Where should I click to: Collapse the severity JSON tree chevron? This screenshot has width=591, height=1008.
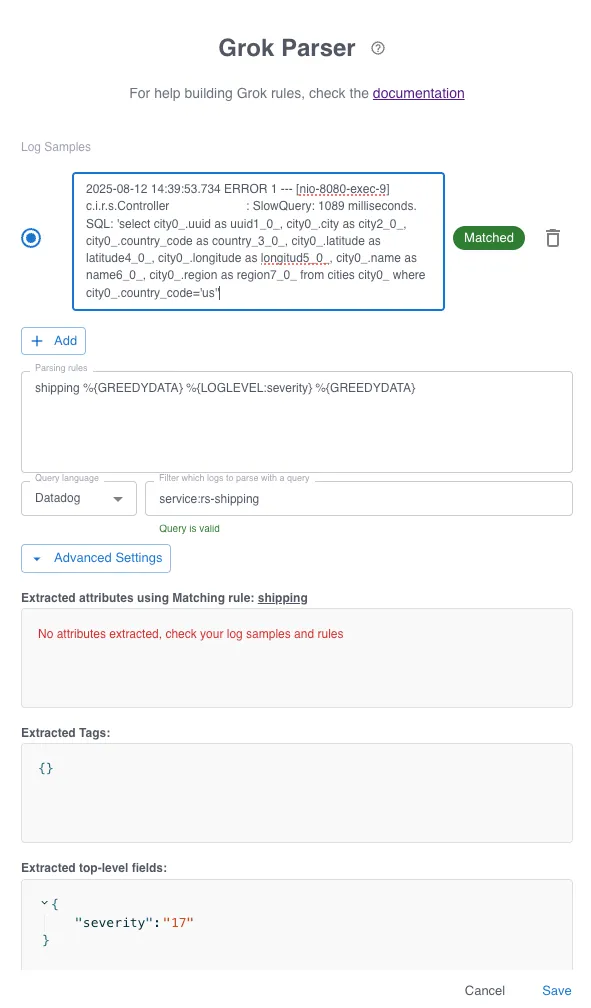(44, 903)
